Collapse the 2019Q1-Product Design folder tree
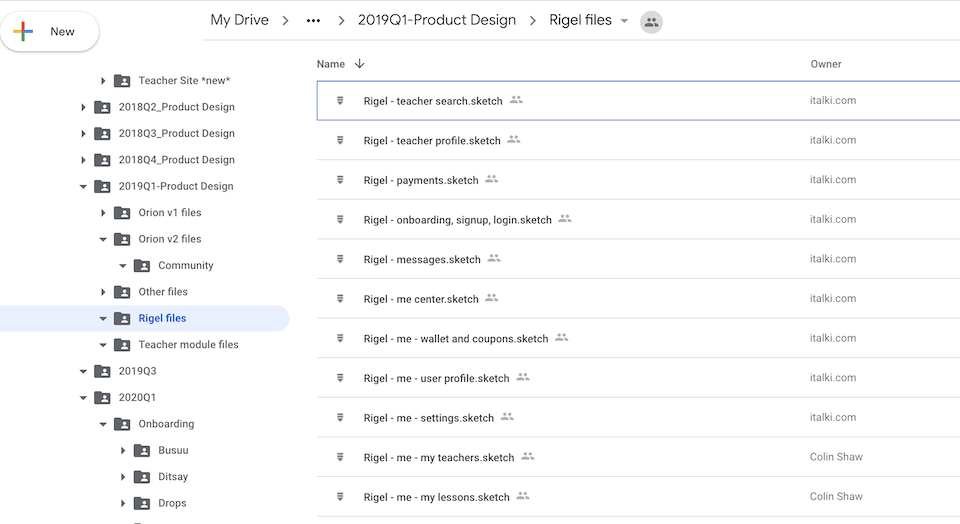960x524 pixels. [83, 186]
